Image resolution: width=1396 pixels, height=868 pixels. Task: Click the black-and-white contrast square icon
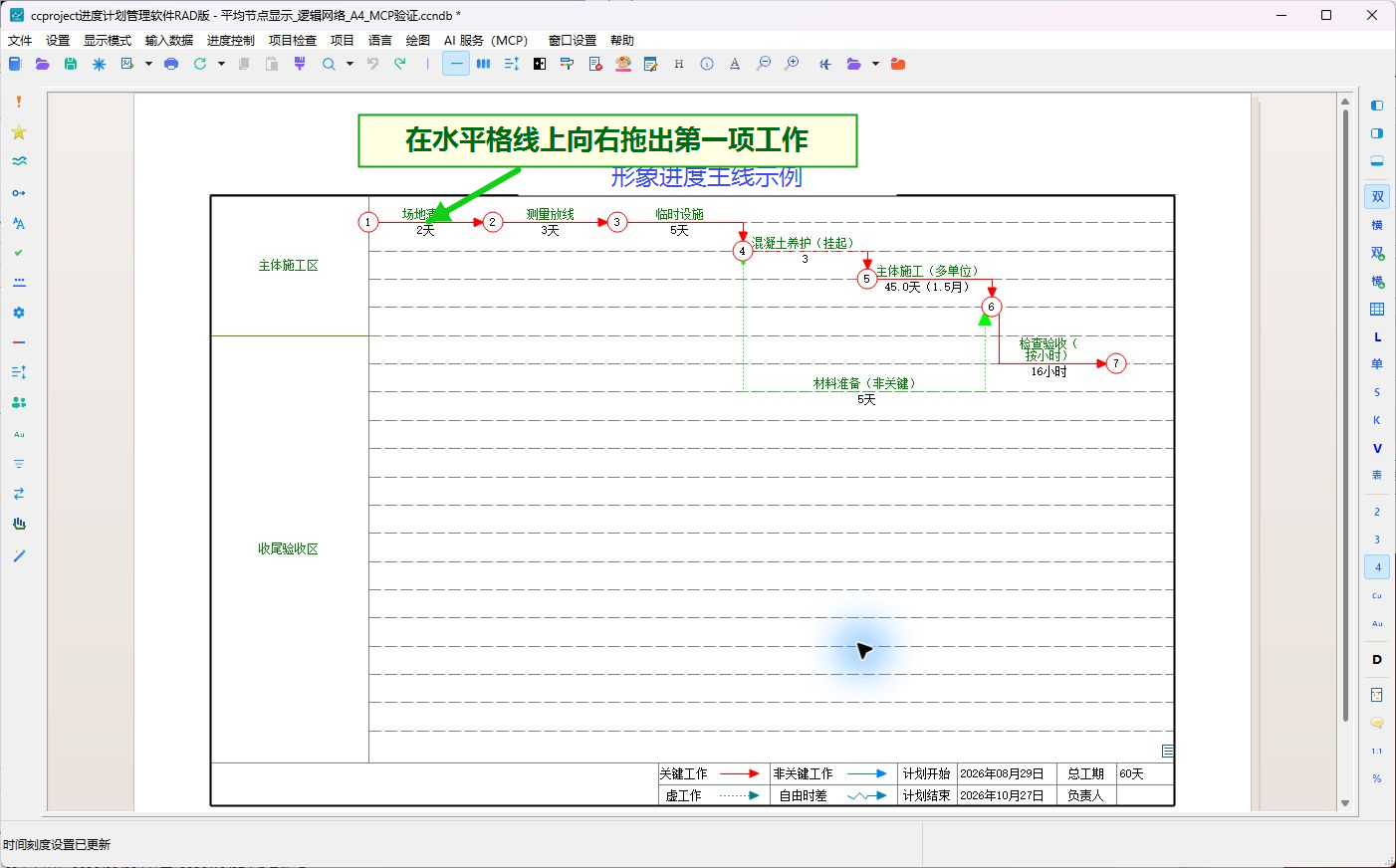pyautogui.click(x=540, y=64)
